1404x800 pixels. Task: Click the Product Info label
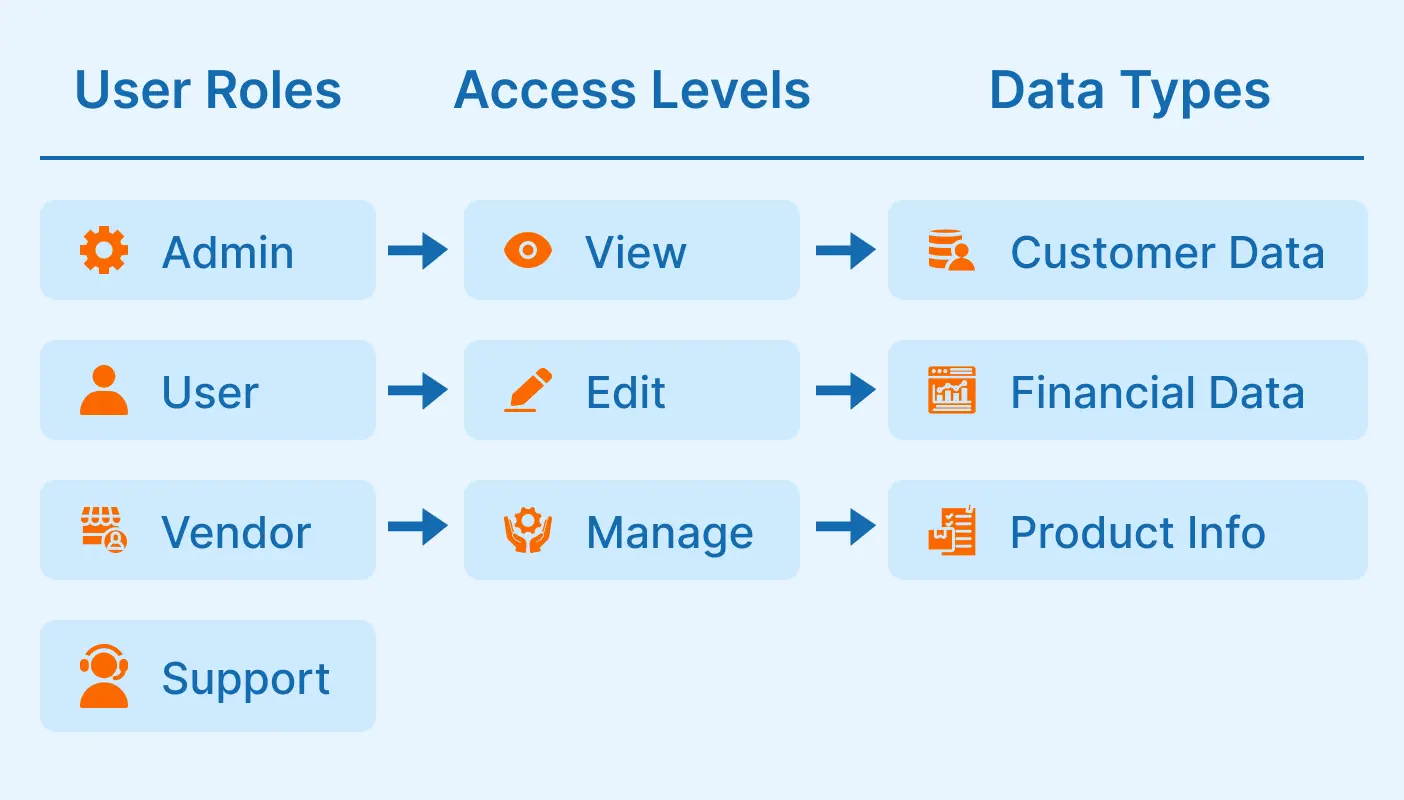pyautogui.click(x=1138, y=532)
